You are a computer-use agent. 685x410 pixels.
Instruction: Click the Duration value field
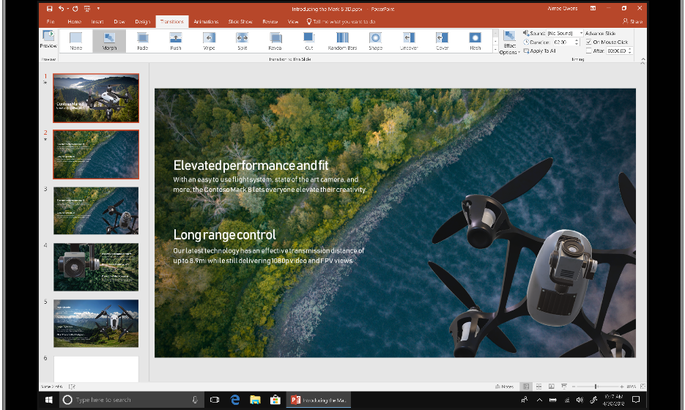coord(563,42)
